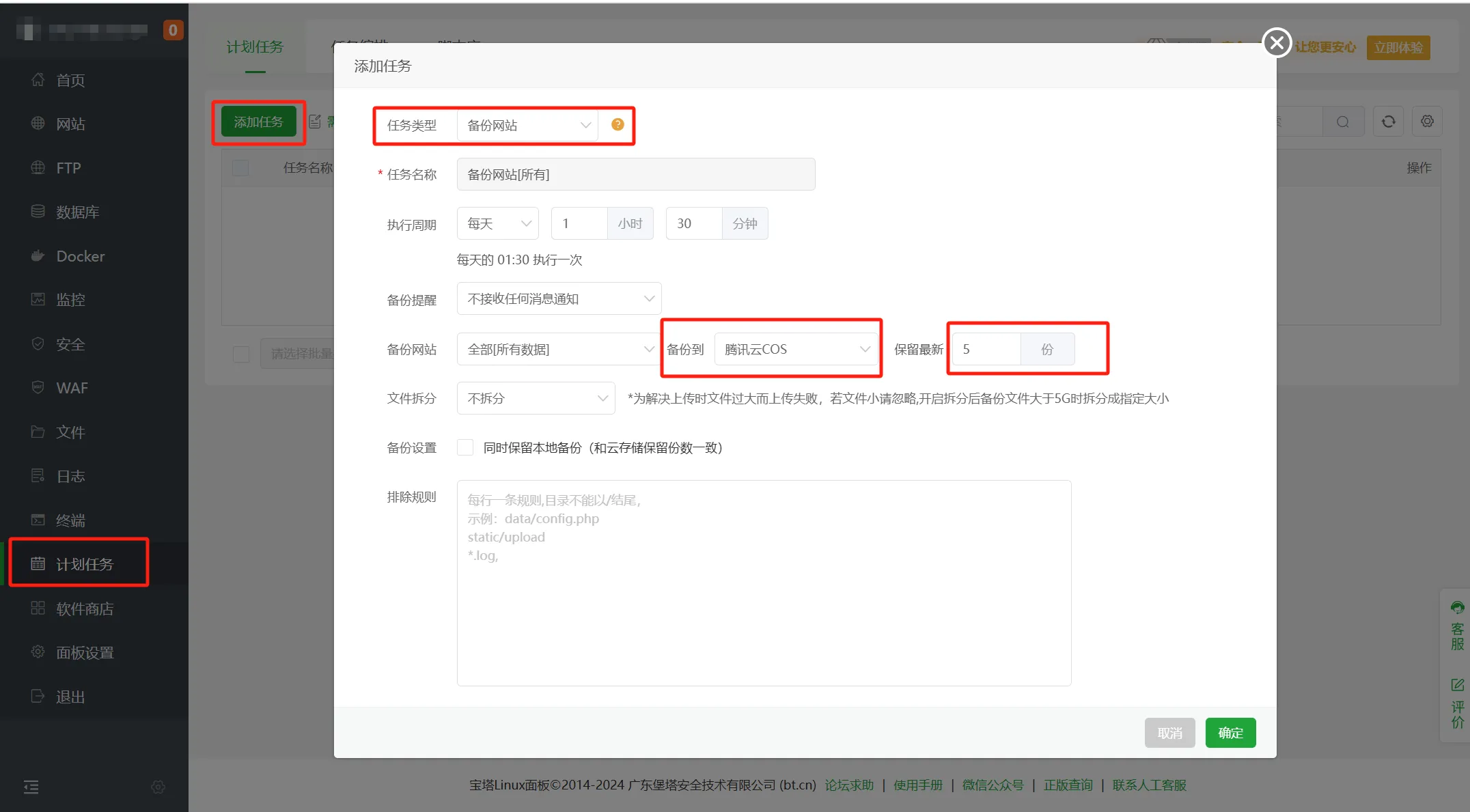Click the Docker whale icon
The width and height of the screenshot is (1470, 812).
point(38,256)
